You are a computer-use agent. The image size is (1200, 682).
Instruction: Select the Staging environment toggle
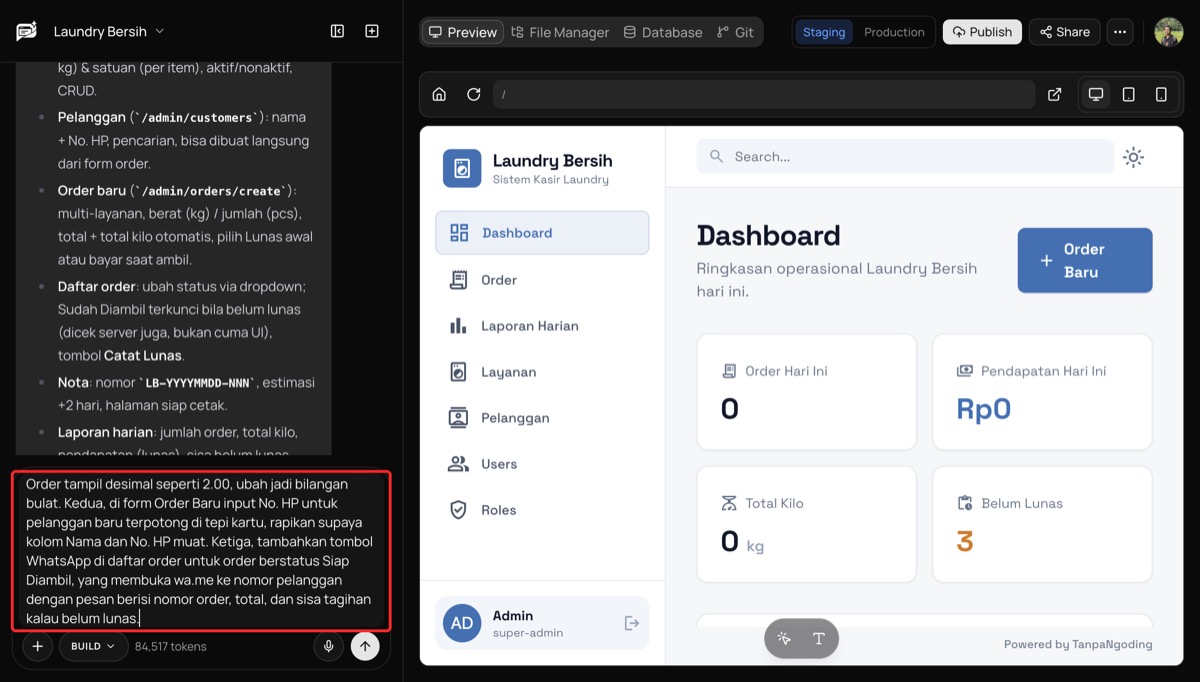pos(824,32)
